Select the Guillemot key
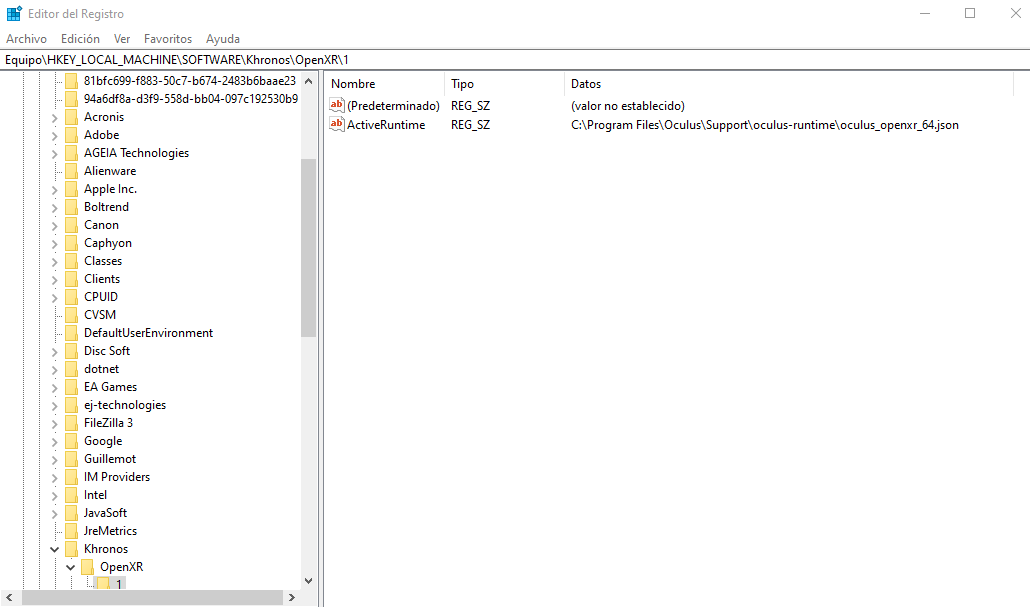The image size is (1030, 607). [110, 459]
